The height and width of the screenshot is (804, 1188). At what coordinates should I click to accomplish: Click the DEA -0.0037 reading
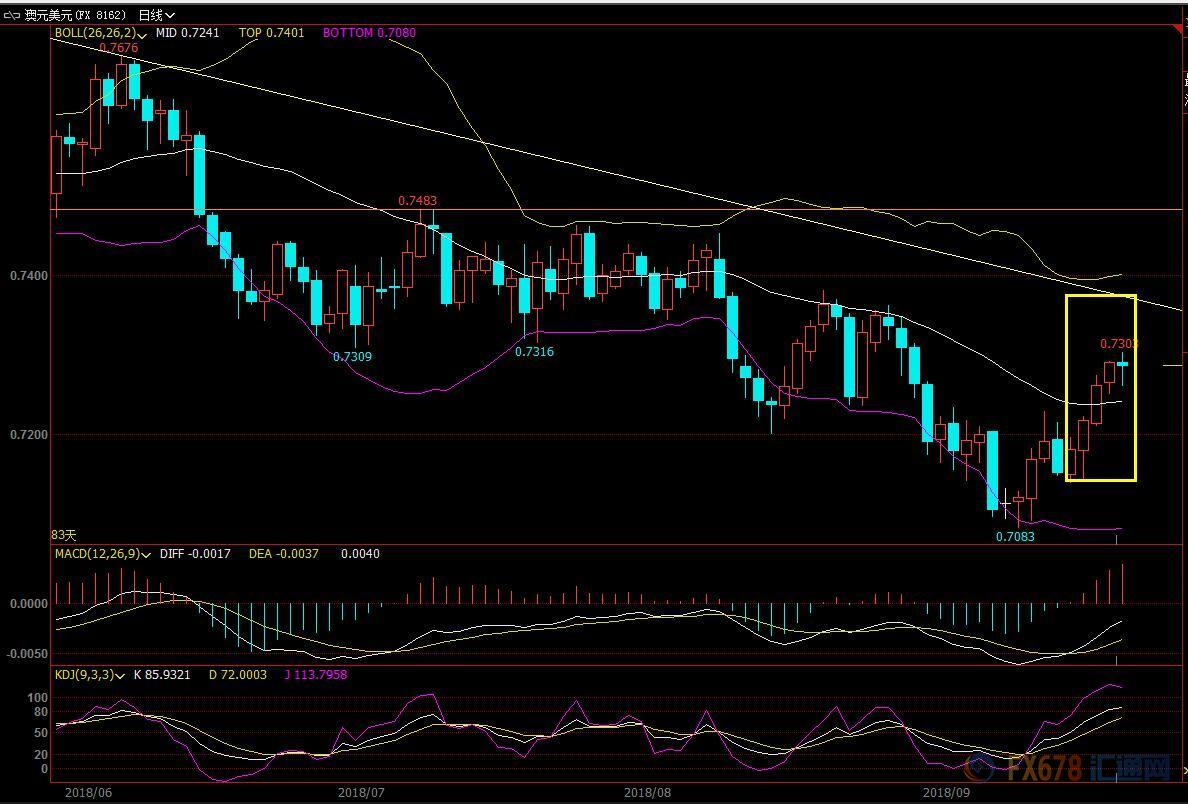tap(284, 554)
